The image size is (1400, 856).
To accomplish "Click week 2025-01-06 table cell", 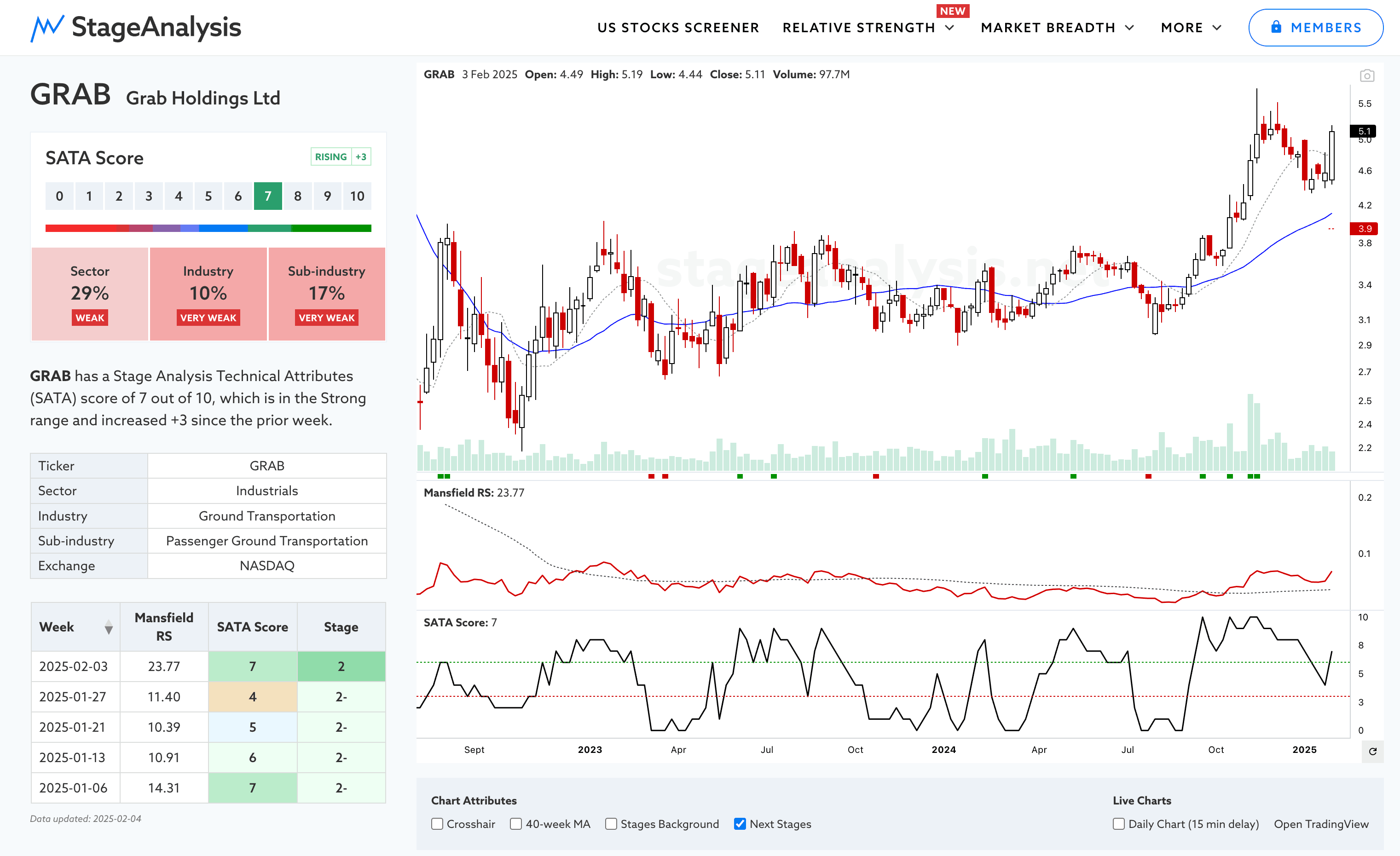I will 75,788.
